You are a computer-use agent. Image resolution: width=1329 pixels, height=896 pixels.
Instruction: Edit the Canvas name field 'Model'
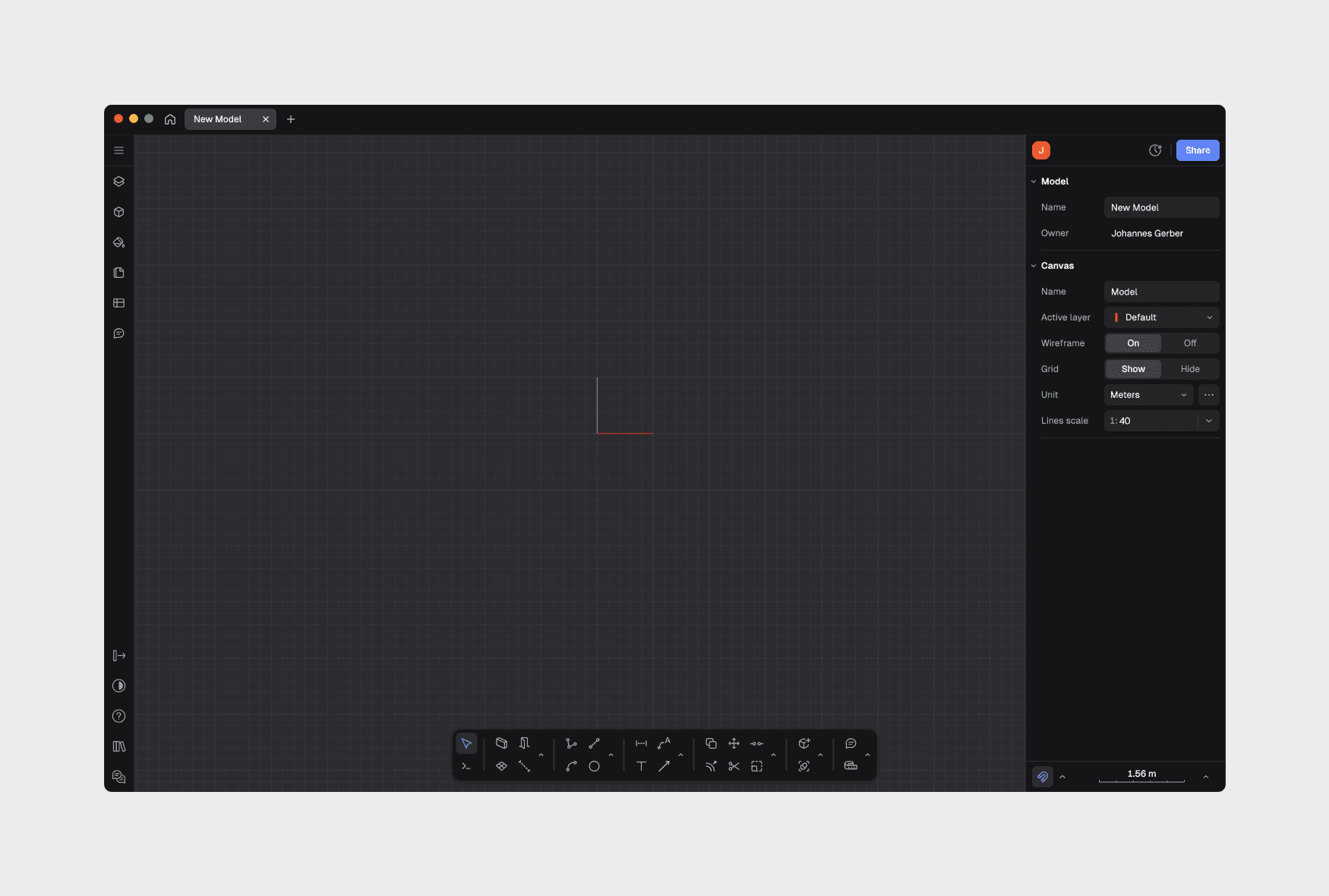click(x=1161, y=292)
